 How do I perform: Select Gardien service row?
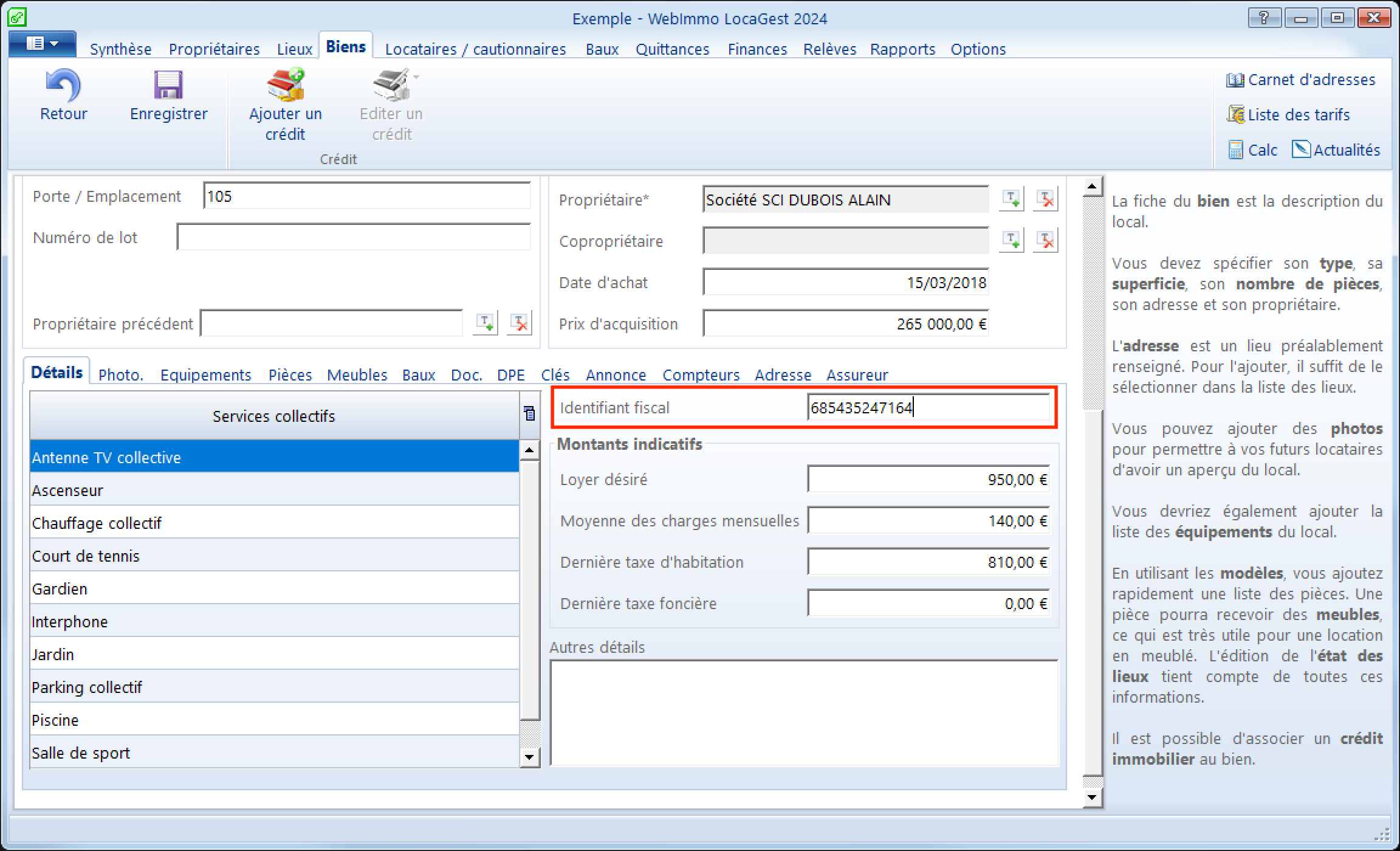coord(275,588)
